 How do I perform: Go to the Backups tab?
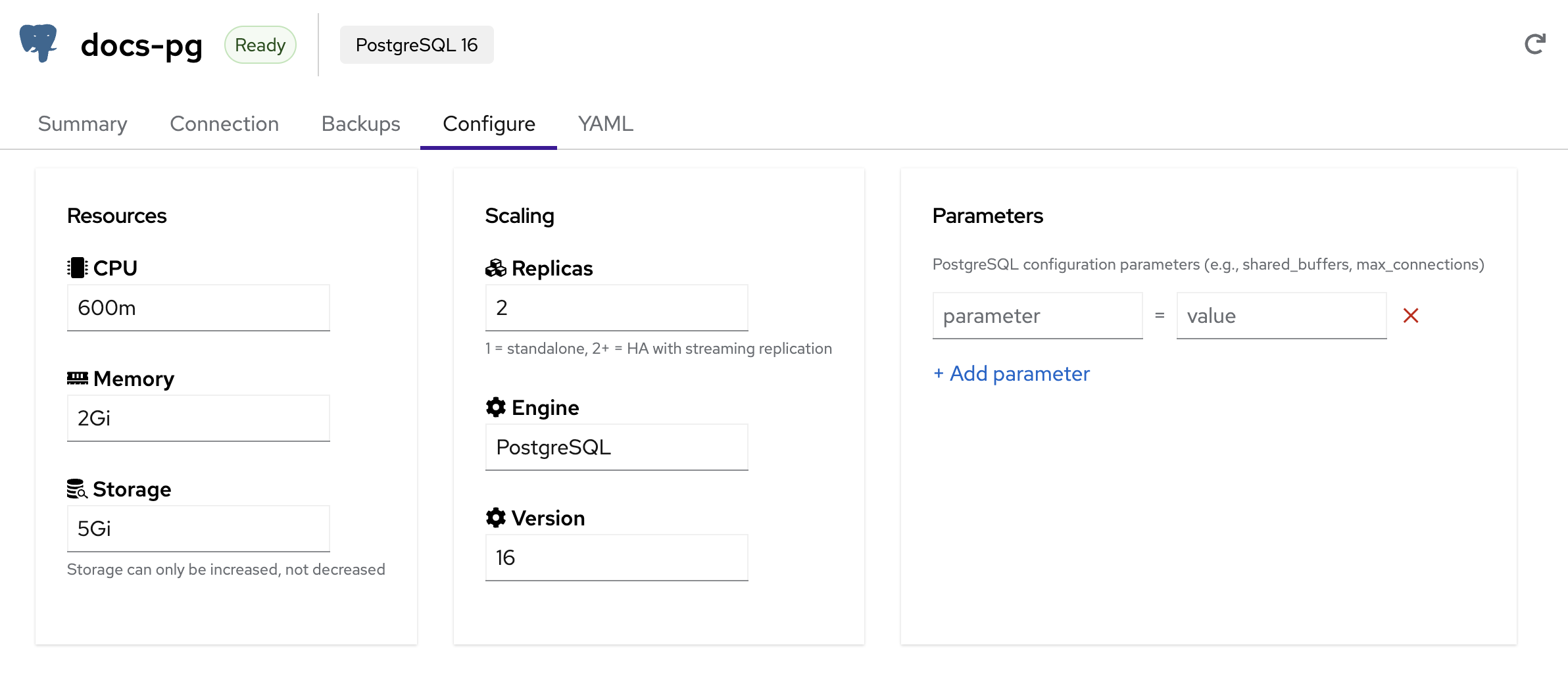click(360, 124)
